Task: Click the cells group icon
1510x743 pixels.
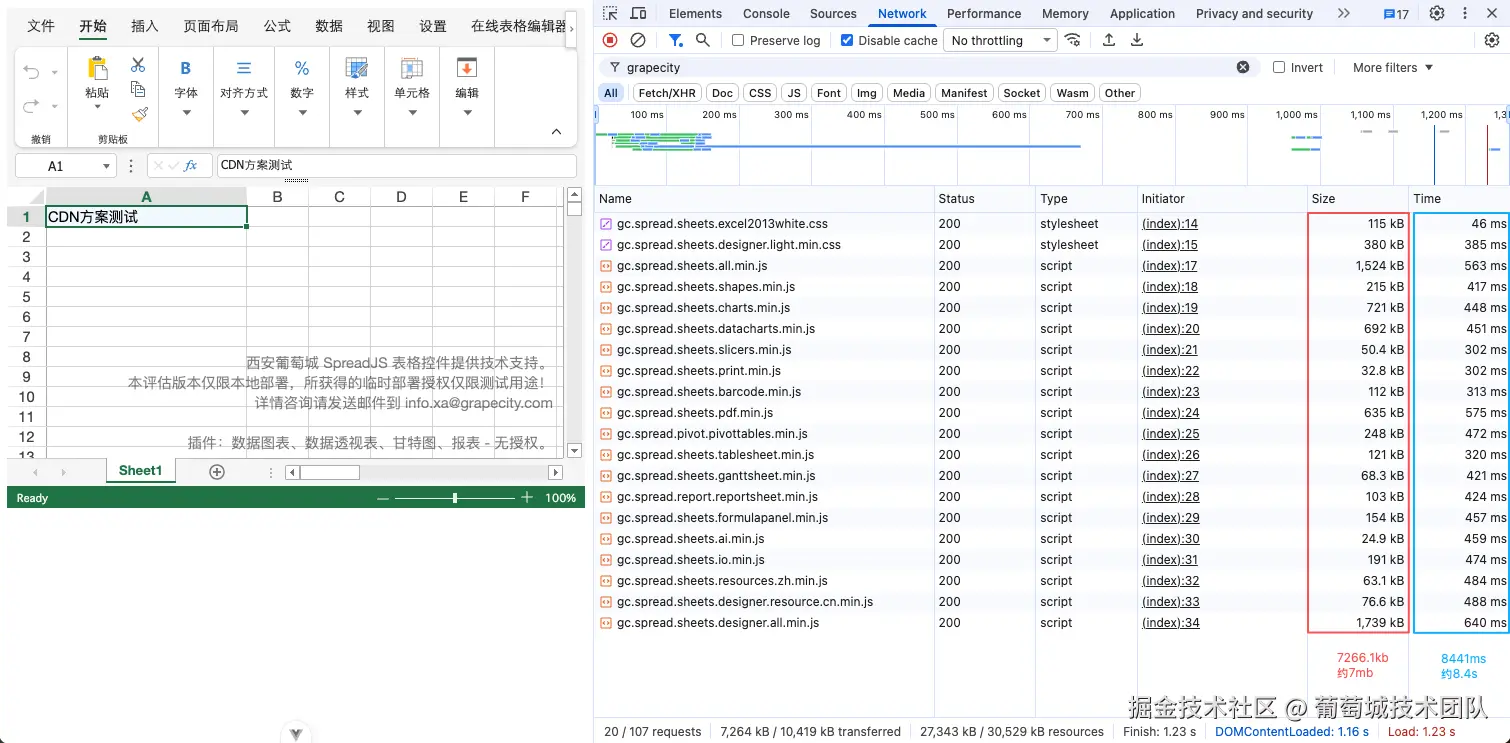Action: click(x=411, y=68)
